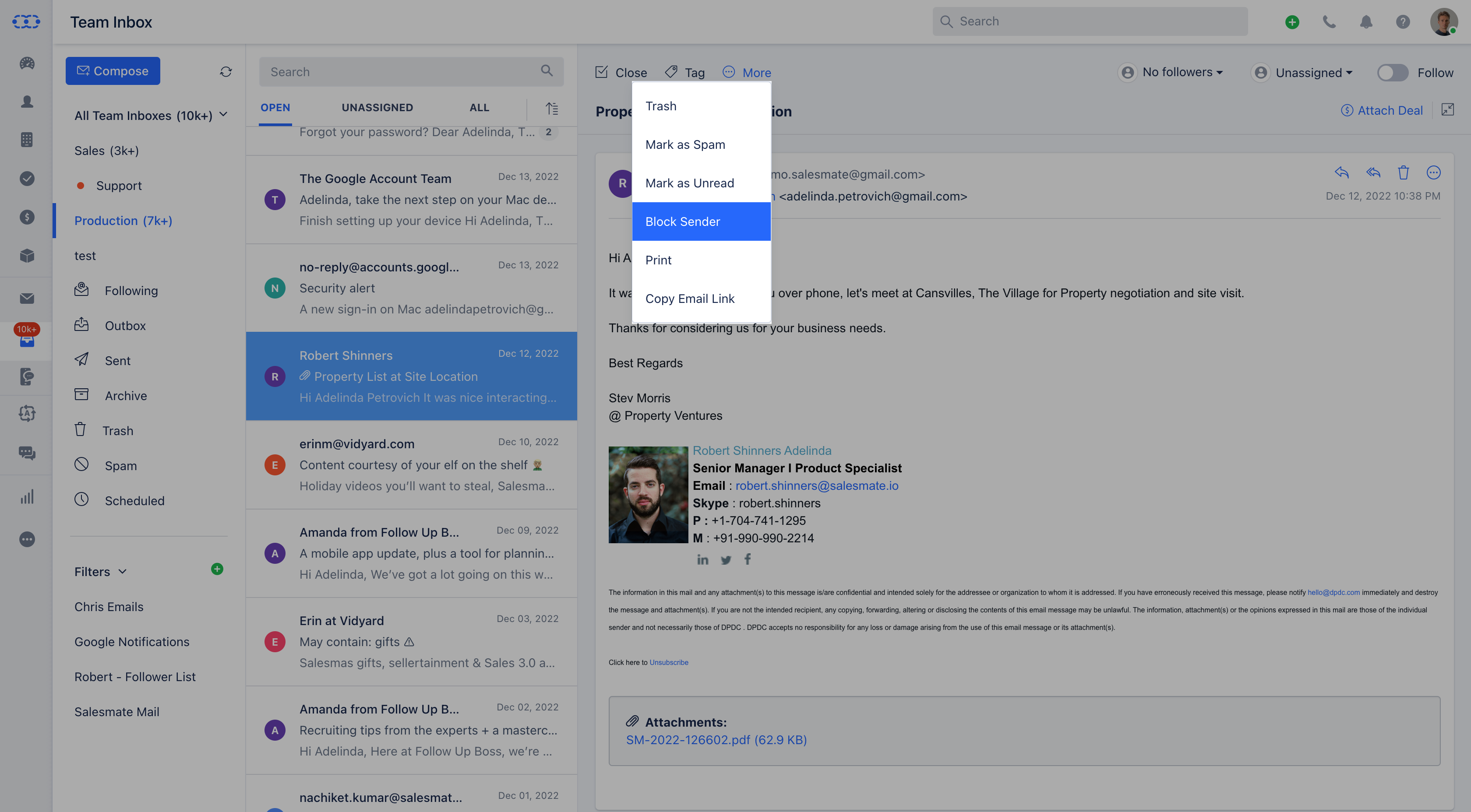1471x812 pixels.
Task: Change conversation sort order icon
Action: point(552,108)
